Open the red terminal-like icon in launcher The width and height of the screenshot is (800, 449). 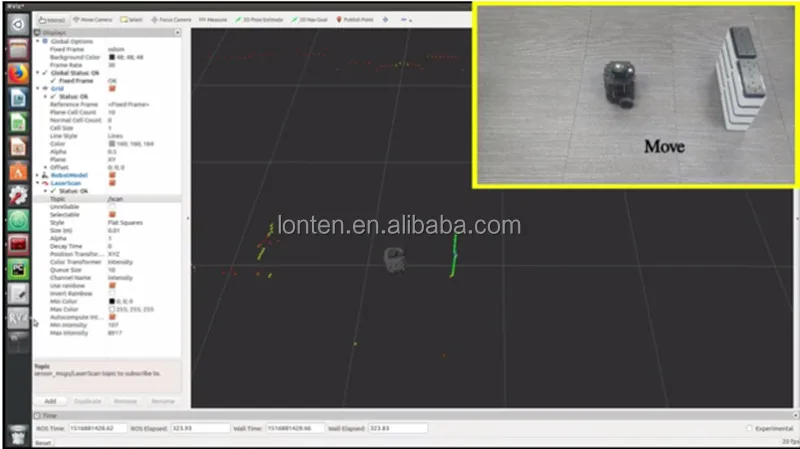click(x=18, y=245)
